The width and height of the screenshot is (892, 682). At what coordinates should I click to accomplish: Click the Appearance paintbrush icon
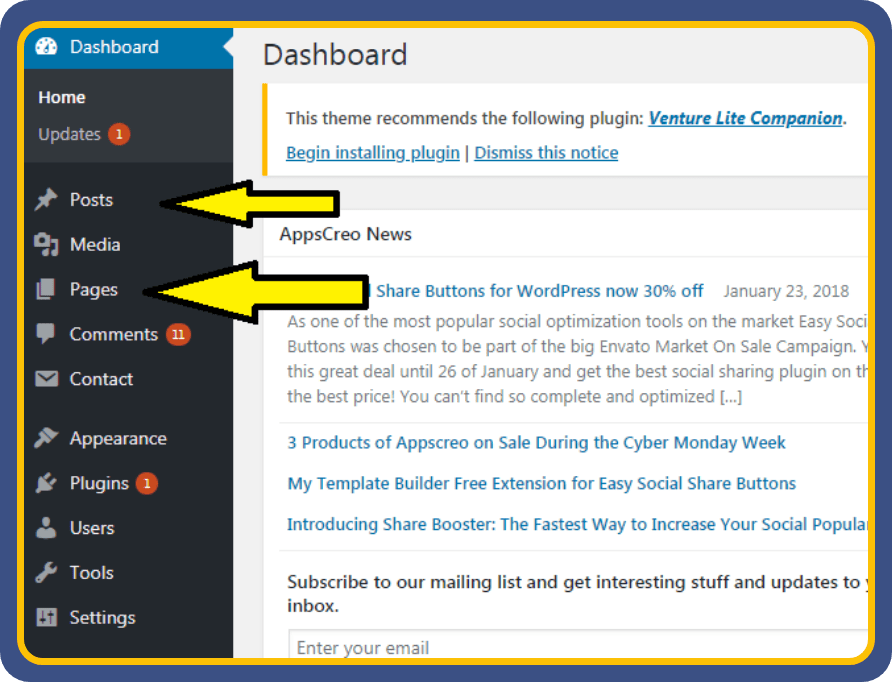tap(46, 439)
